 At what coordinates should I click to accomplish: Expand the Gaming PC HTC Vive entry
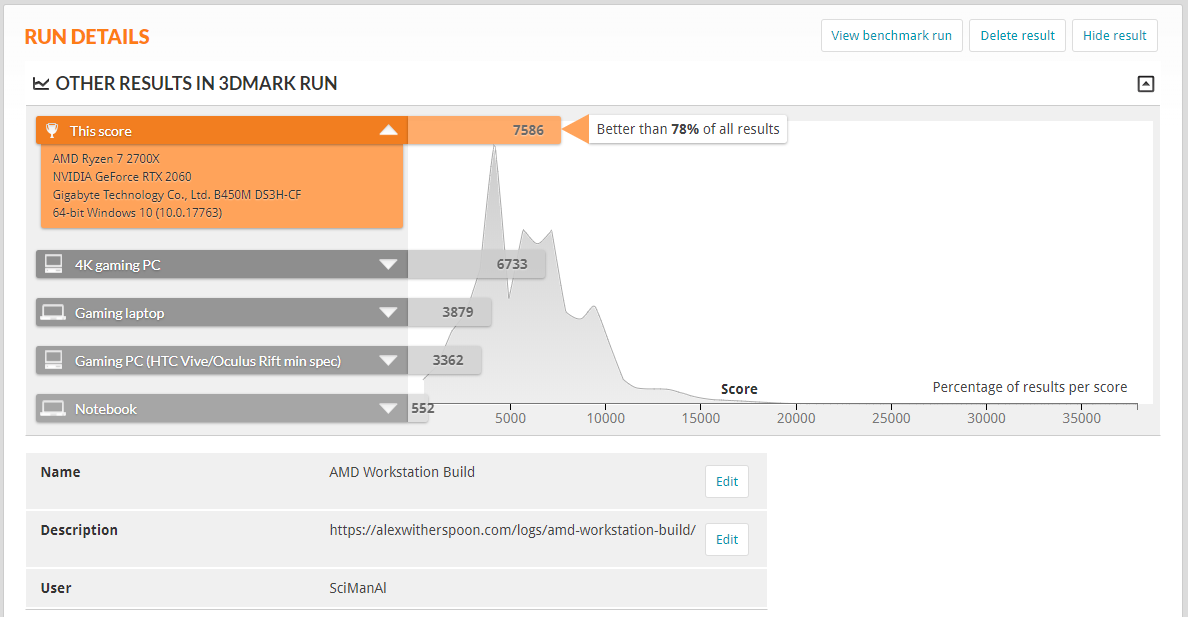(x=389, y=361)
